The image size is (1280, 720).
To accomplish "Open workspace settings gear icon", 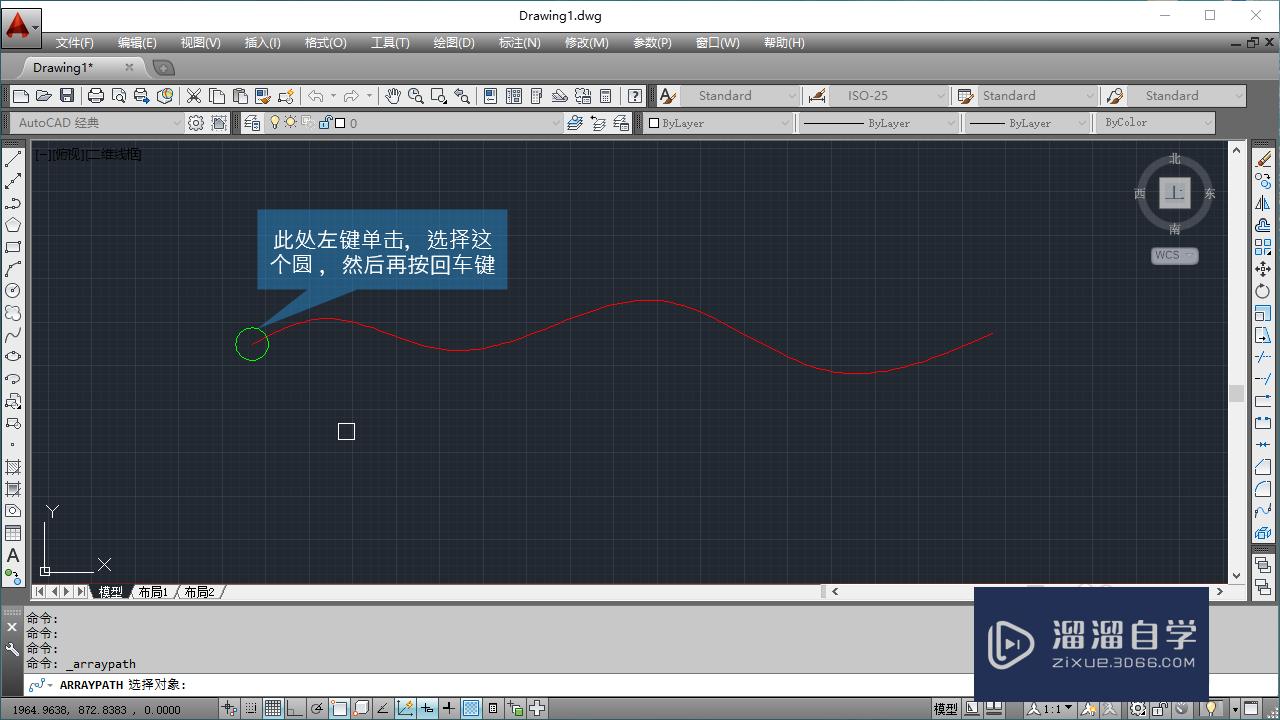I will (196, 123).
